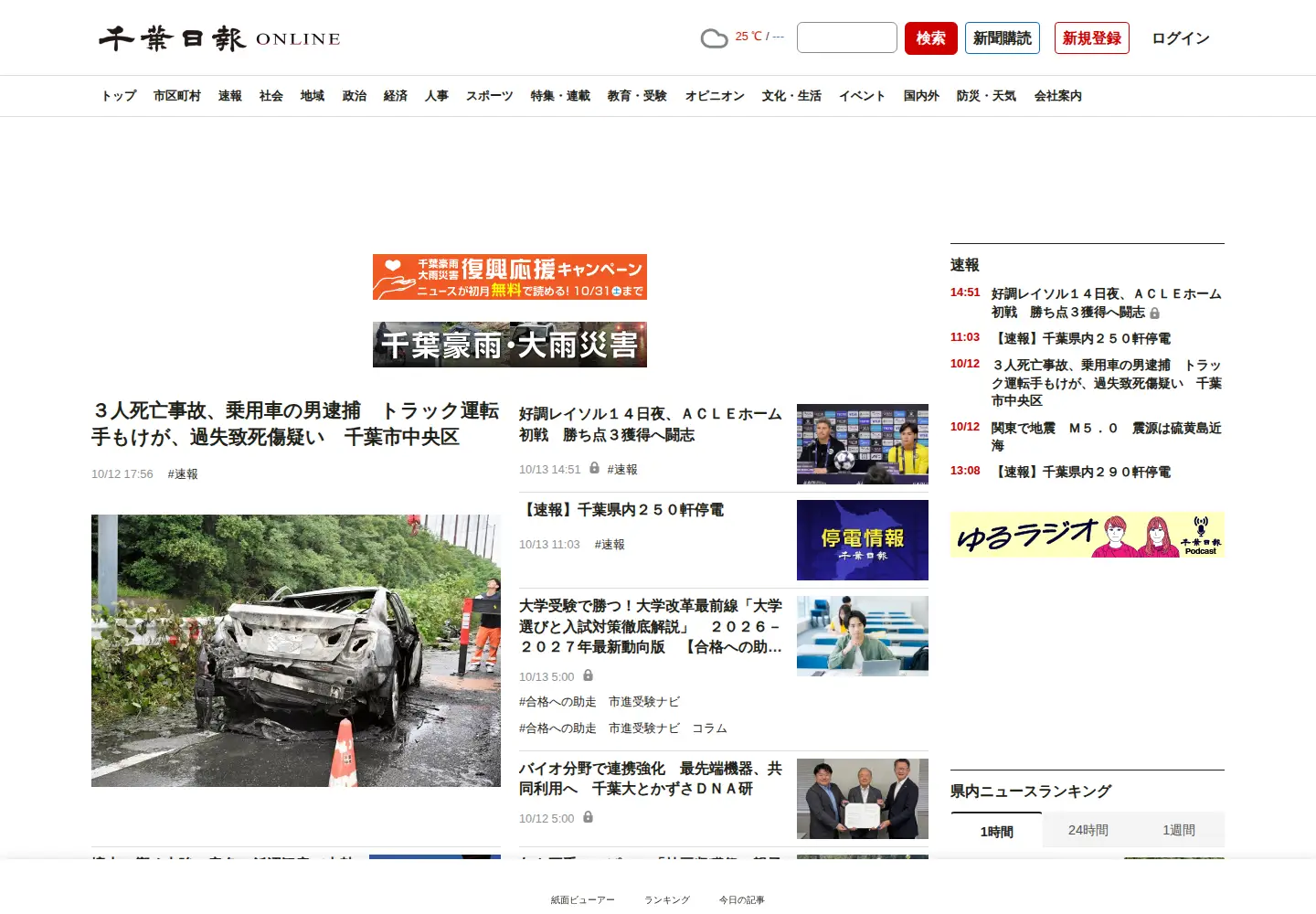Open the 速報 navigation item
Screen dimensions: 1316x914
pyautogui.click(x=230, y=96)
